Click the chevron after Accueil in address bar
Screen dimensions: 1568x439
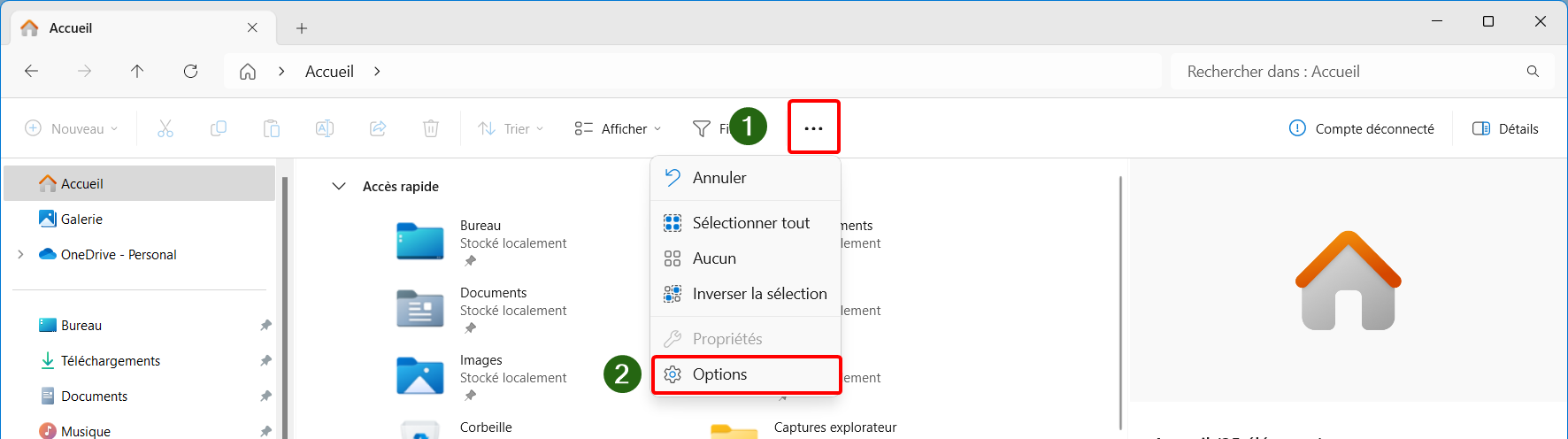(377, 72)
